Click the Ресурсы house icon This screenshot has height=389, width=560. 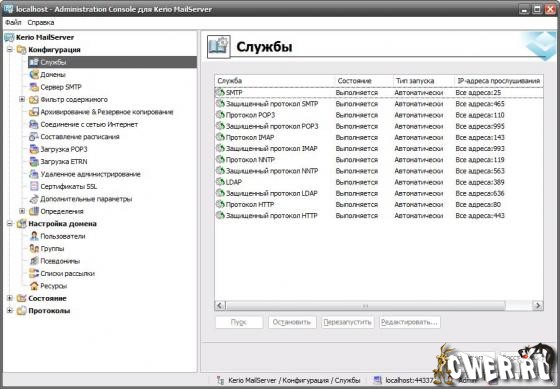34,286
